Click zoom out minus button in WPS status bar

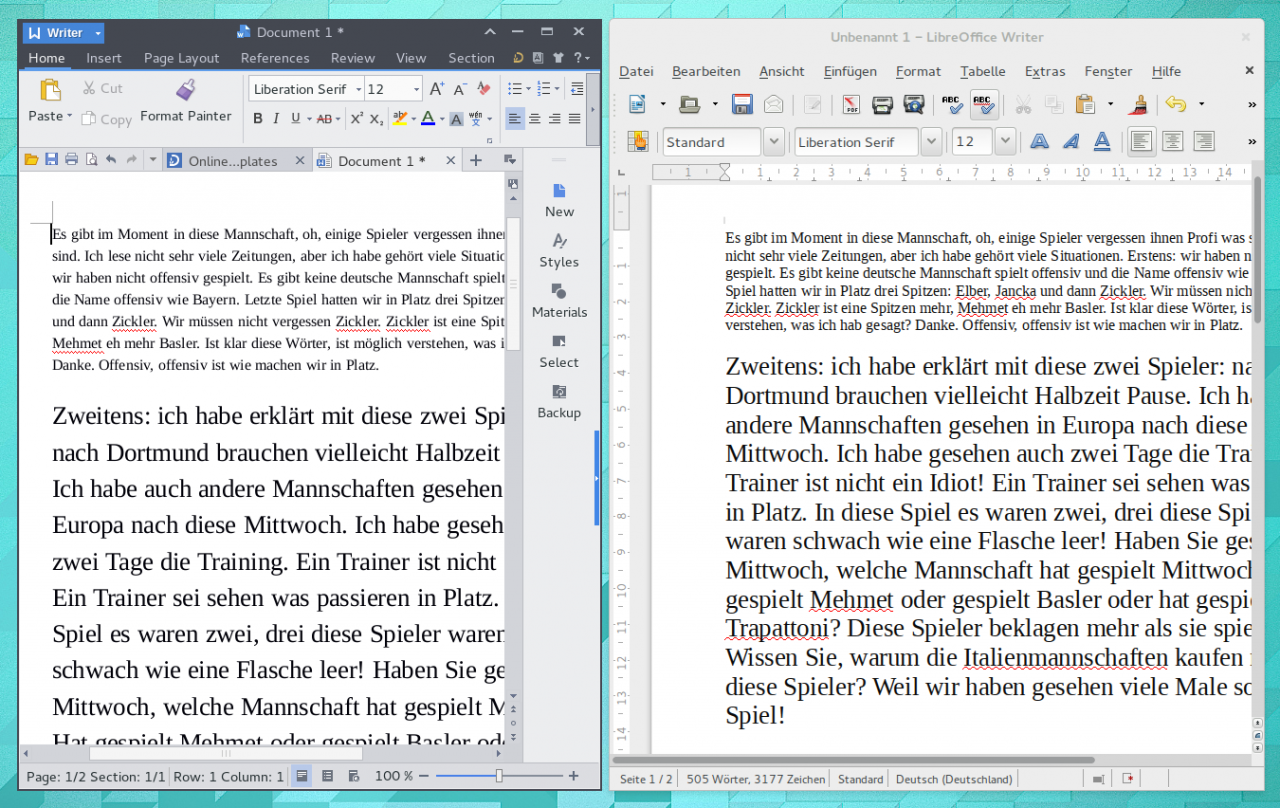tap(424, 776)
